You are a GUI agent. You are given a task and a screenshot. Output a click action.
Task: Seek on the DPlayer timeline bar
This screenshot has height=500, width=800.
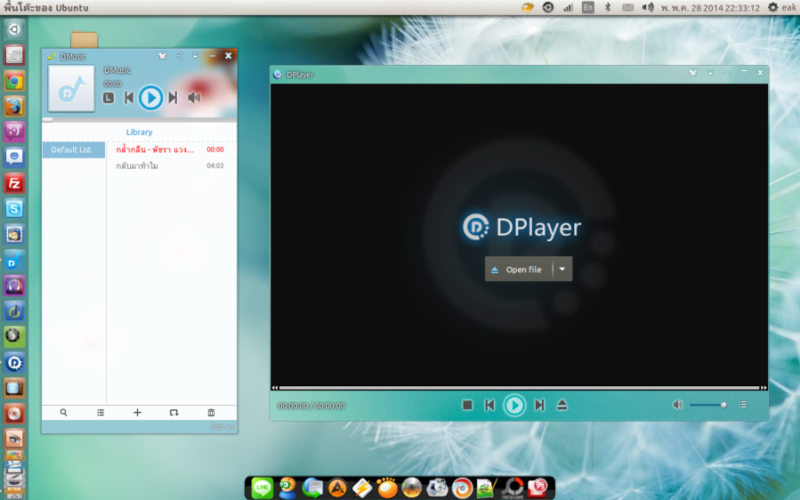tap(519, 388)
